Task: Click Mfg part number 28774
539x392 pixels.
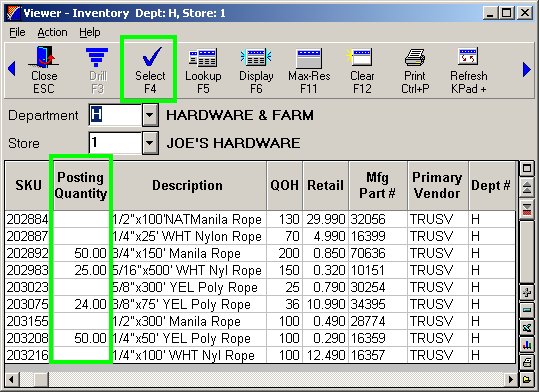Action: [368, 321]
